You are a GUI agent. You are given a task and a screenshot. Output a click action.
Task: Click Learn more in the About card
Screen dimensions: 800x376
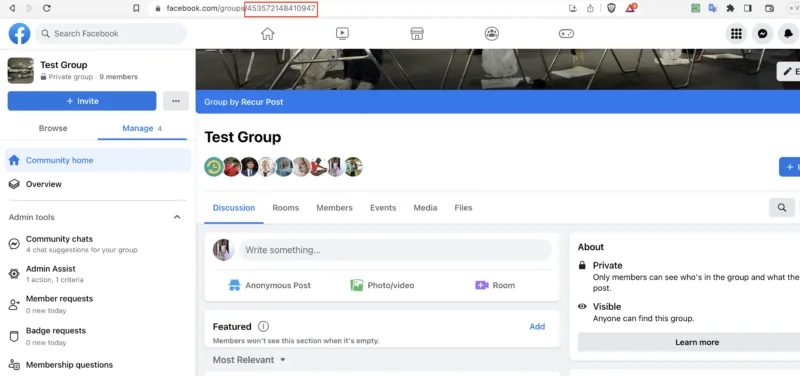[x=697, y=342]
